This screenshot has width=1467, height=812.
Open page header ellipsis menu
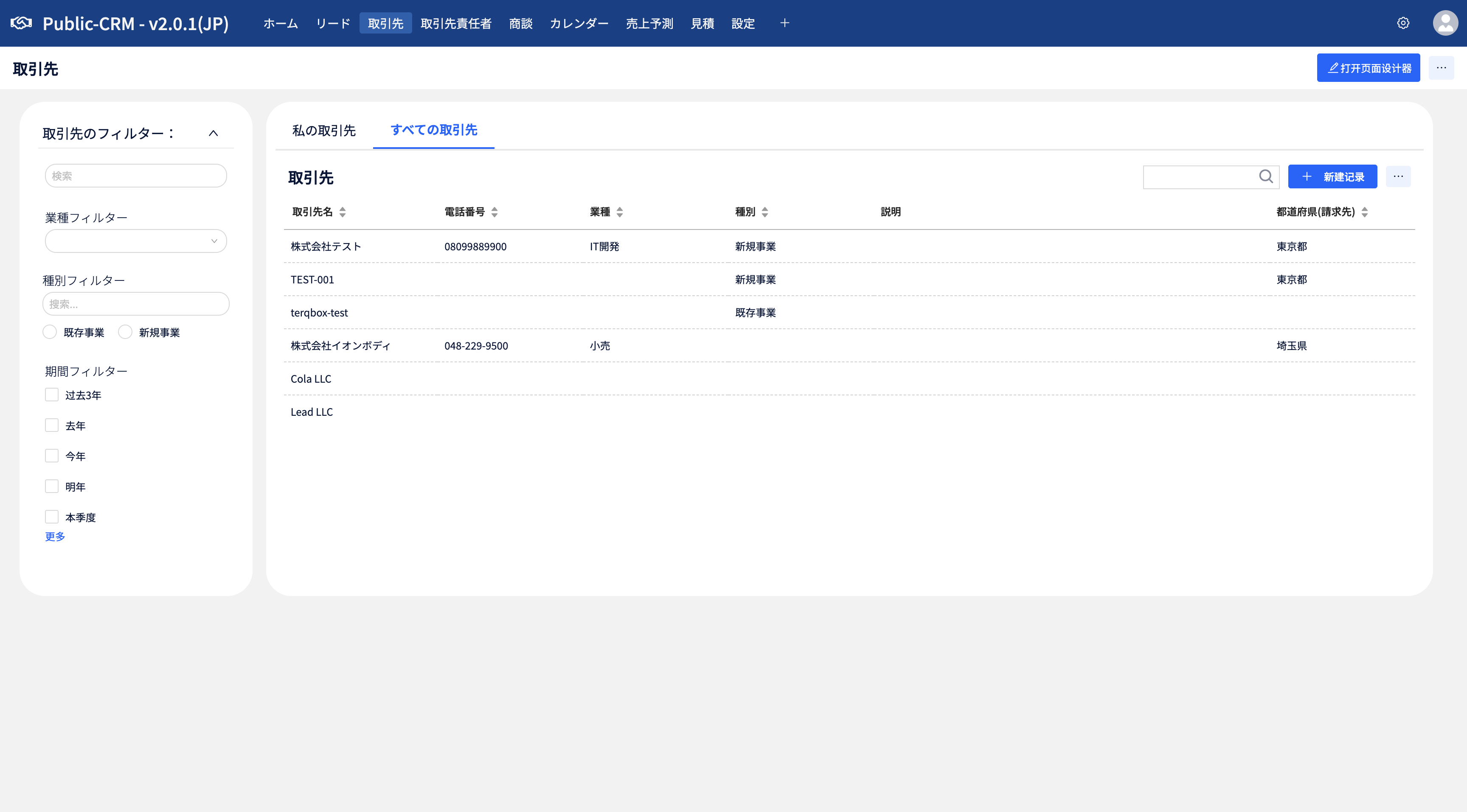(x=1441, y=68)
